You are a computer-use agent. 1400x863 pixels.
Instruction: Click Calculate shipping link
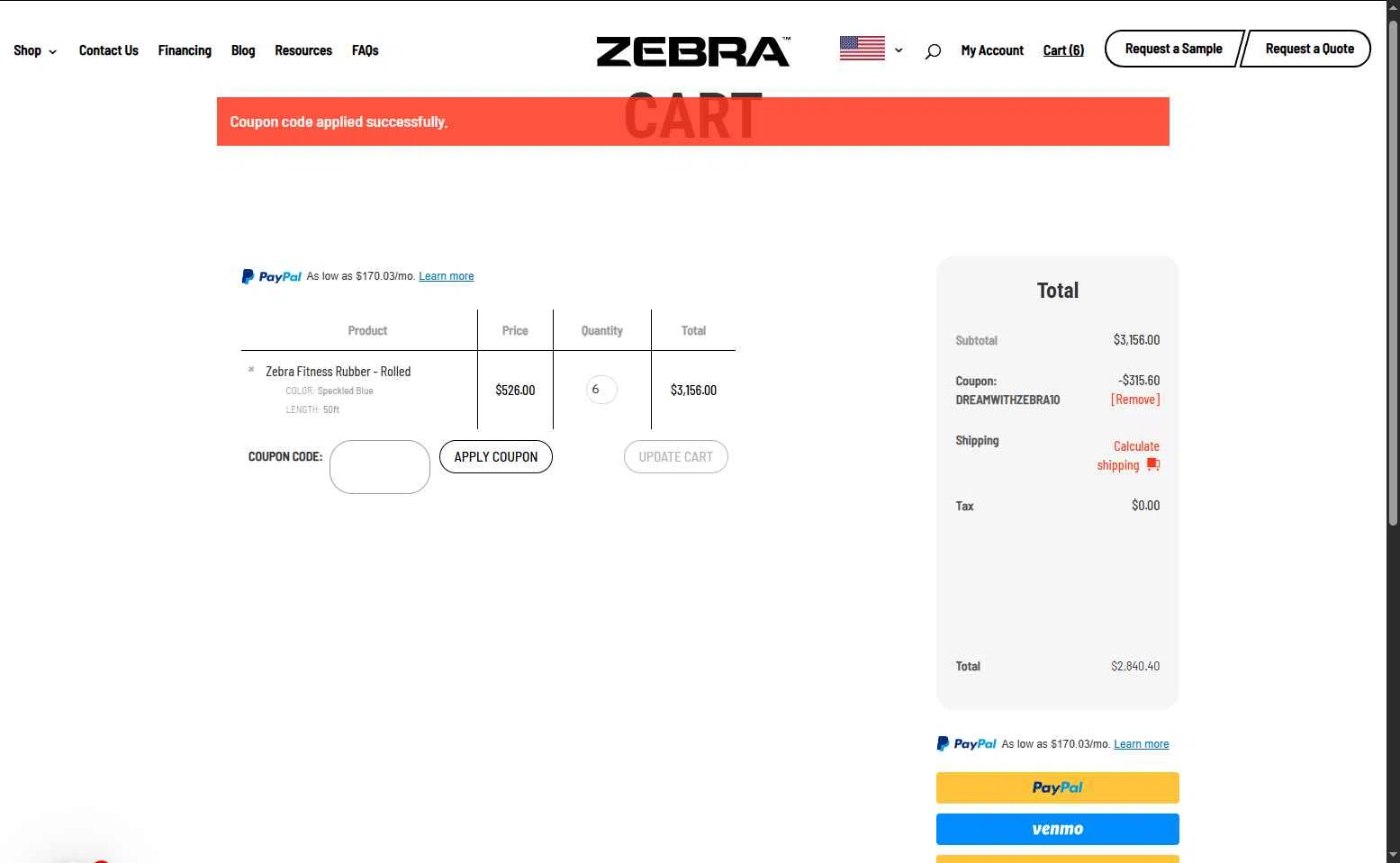1128,455
